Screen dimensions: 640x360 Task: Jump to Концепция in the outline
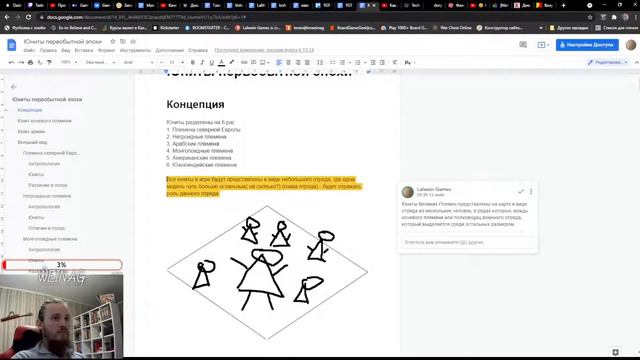(30, 110)
